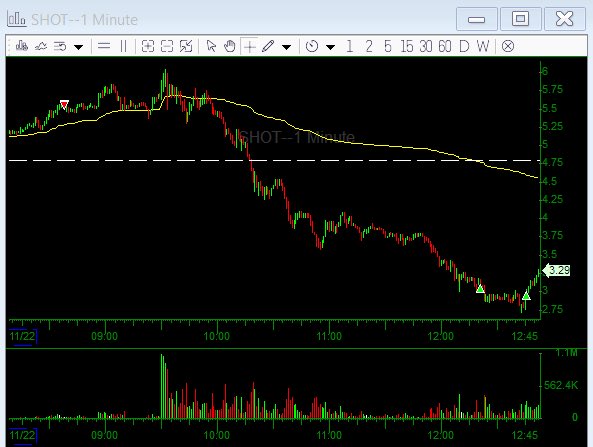This screenshot has width=593, height=447.
Task: Add a vertical line with the parallel-bars icon
Action: 123,46
